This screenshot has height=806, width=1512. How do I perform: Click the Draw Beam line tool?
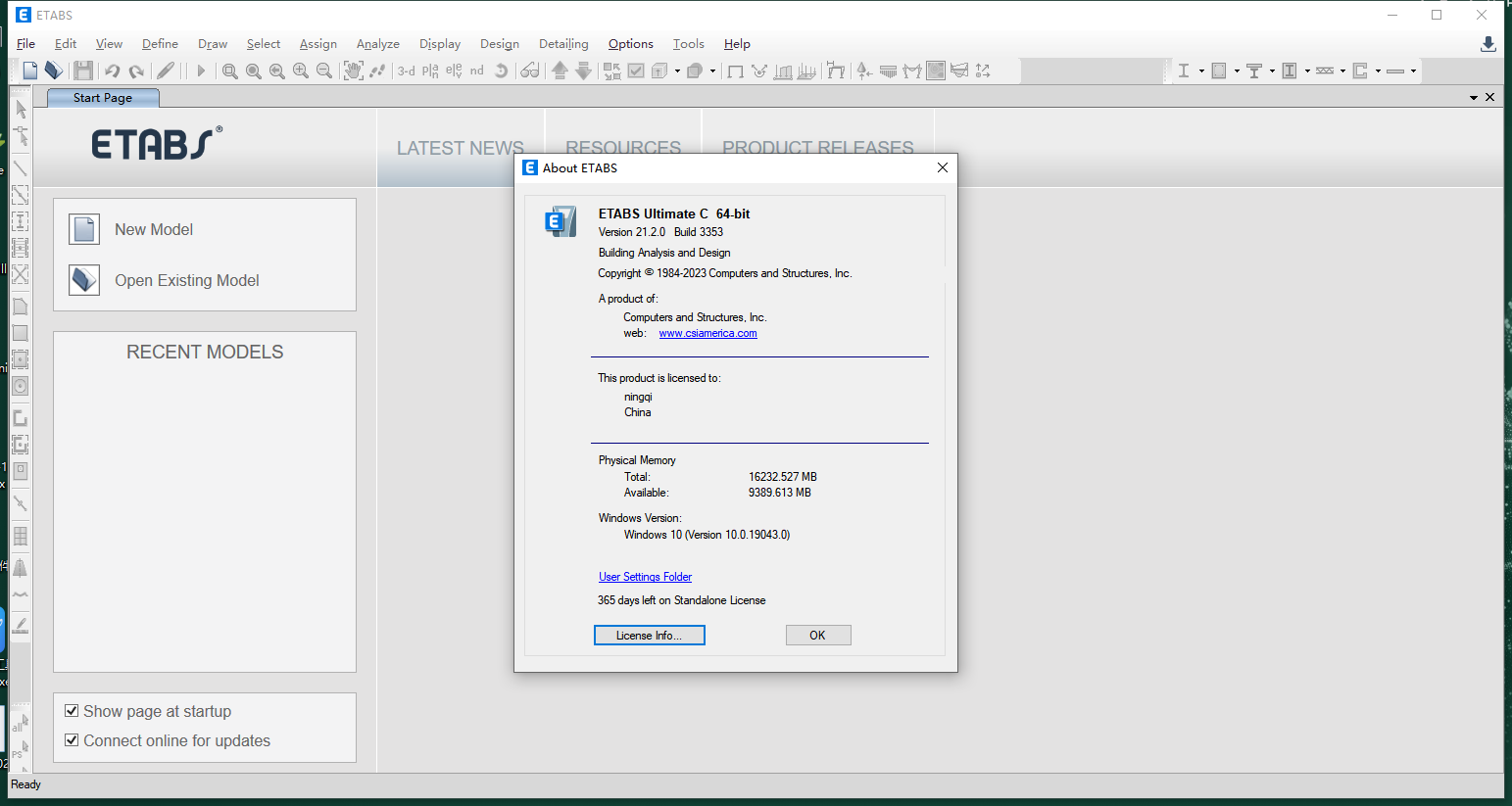[21, 168]
